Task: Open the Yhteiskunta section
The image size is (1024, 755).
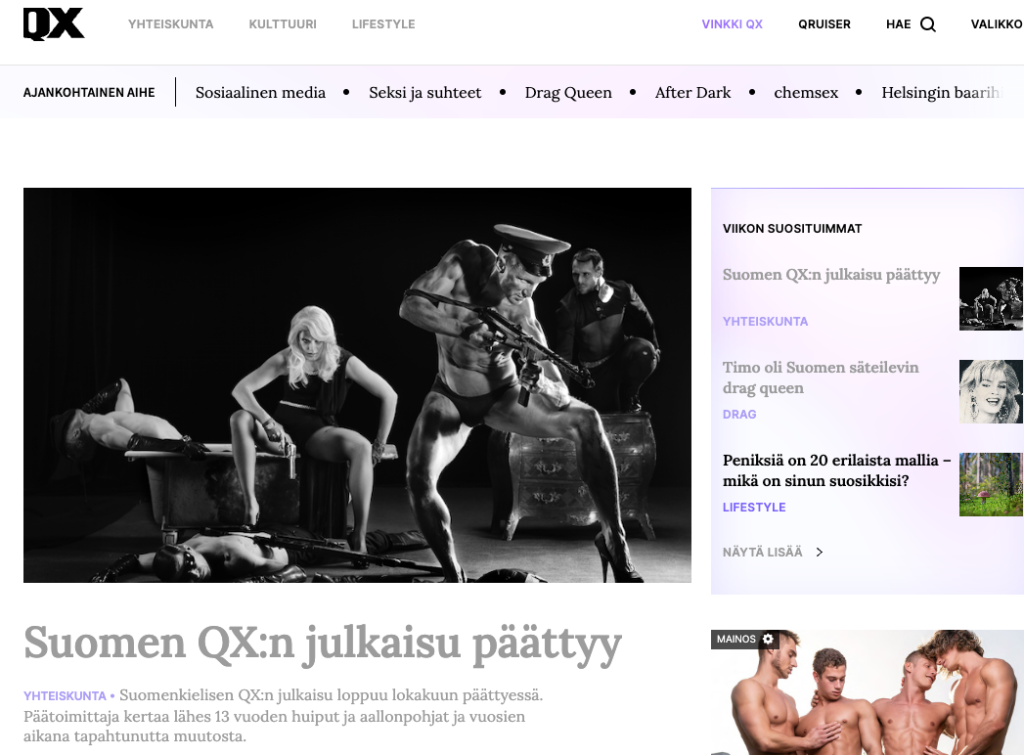Action: 170,24
